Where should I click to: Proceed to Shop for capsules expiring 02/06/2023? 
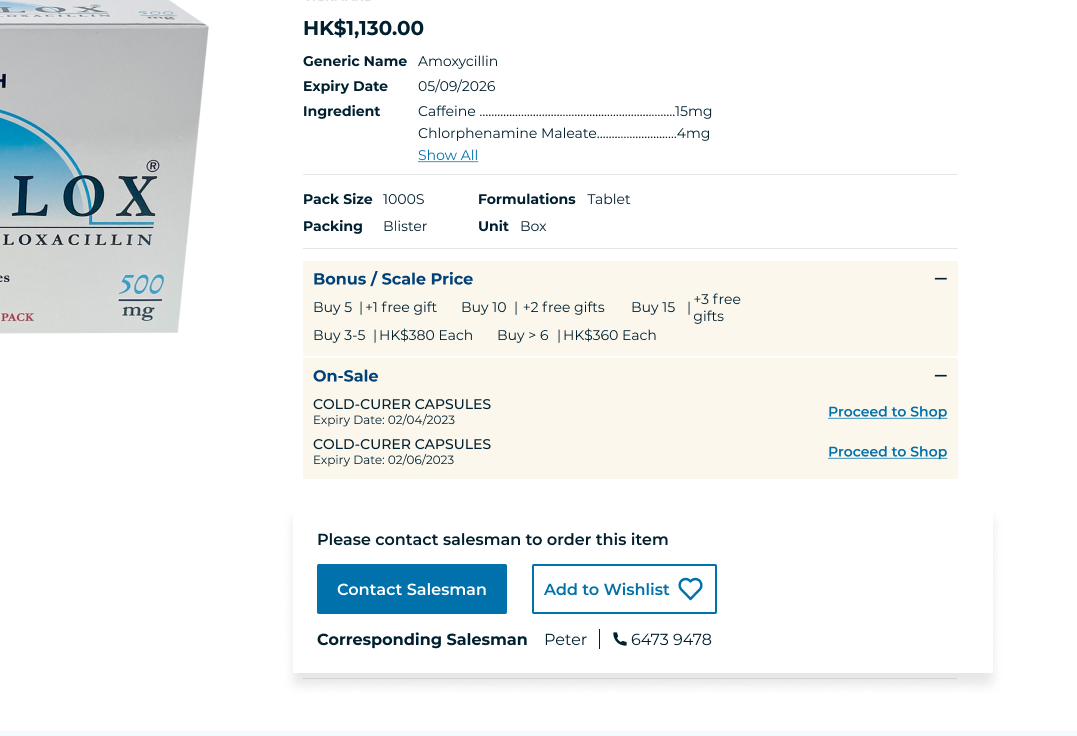click(887, 451)
